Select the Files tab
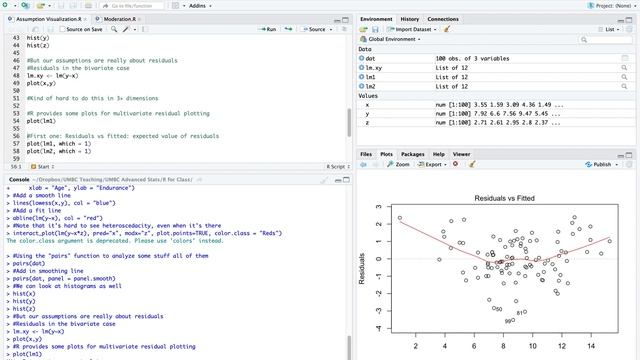This screenshot has width=640, height=360. (366, 154)
